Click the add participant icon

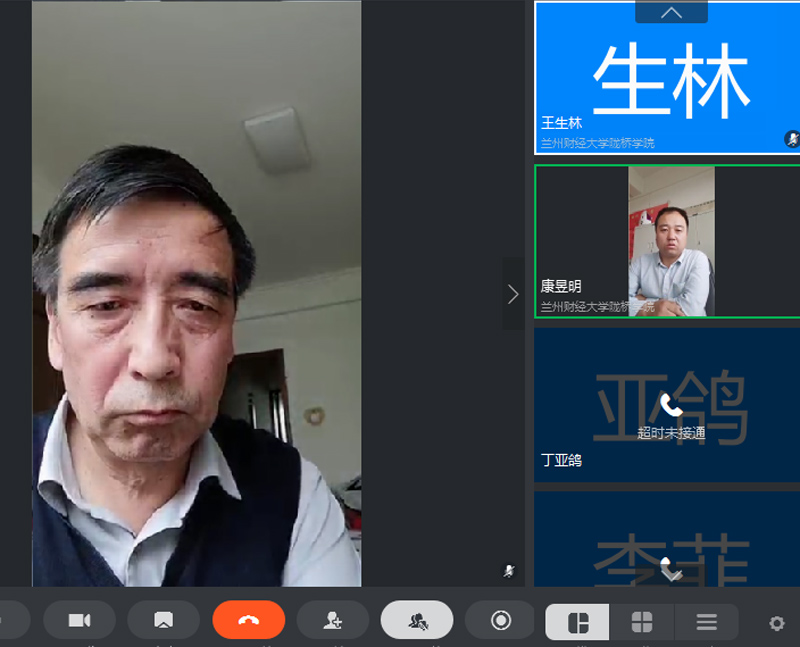pyautogui.click(x=333, y=621)
